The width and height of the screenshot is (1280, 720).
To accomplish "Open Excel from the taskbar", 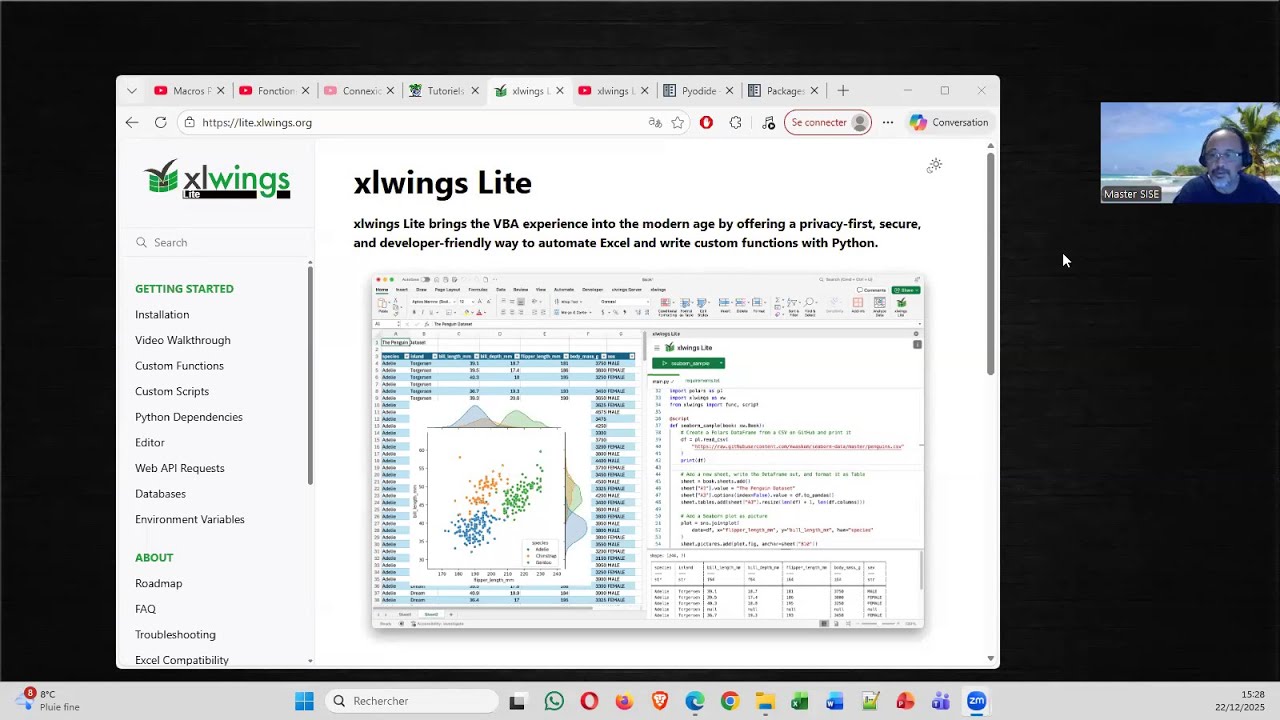I will coord(800,701).
